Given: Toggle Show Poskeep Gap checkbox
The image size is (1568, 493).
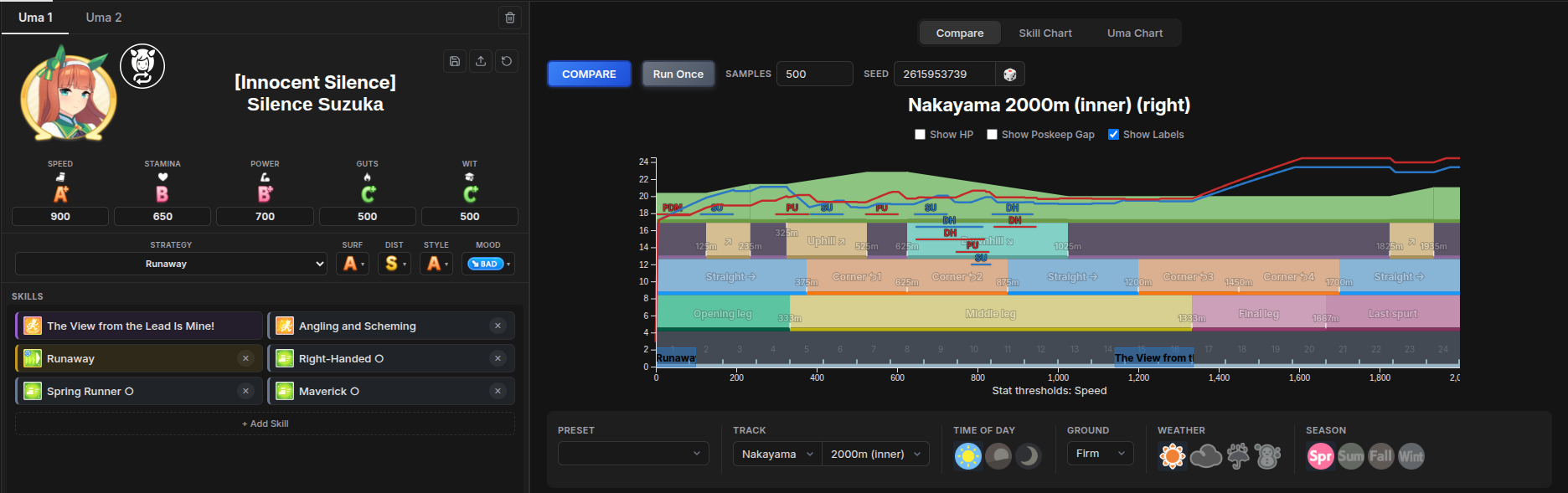Looking at the screenshot, I should pyautogui.click(x=993, y=135).
